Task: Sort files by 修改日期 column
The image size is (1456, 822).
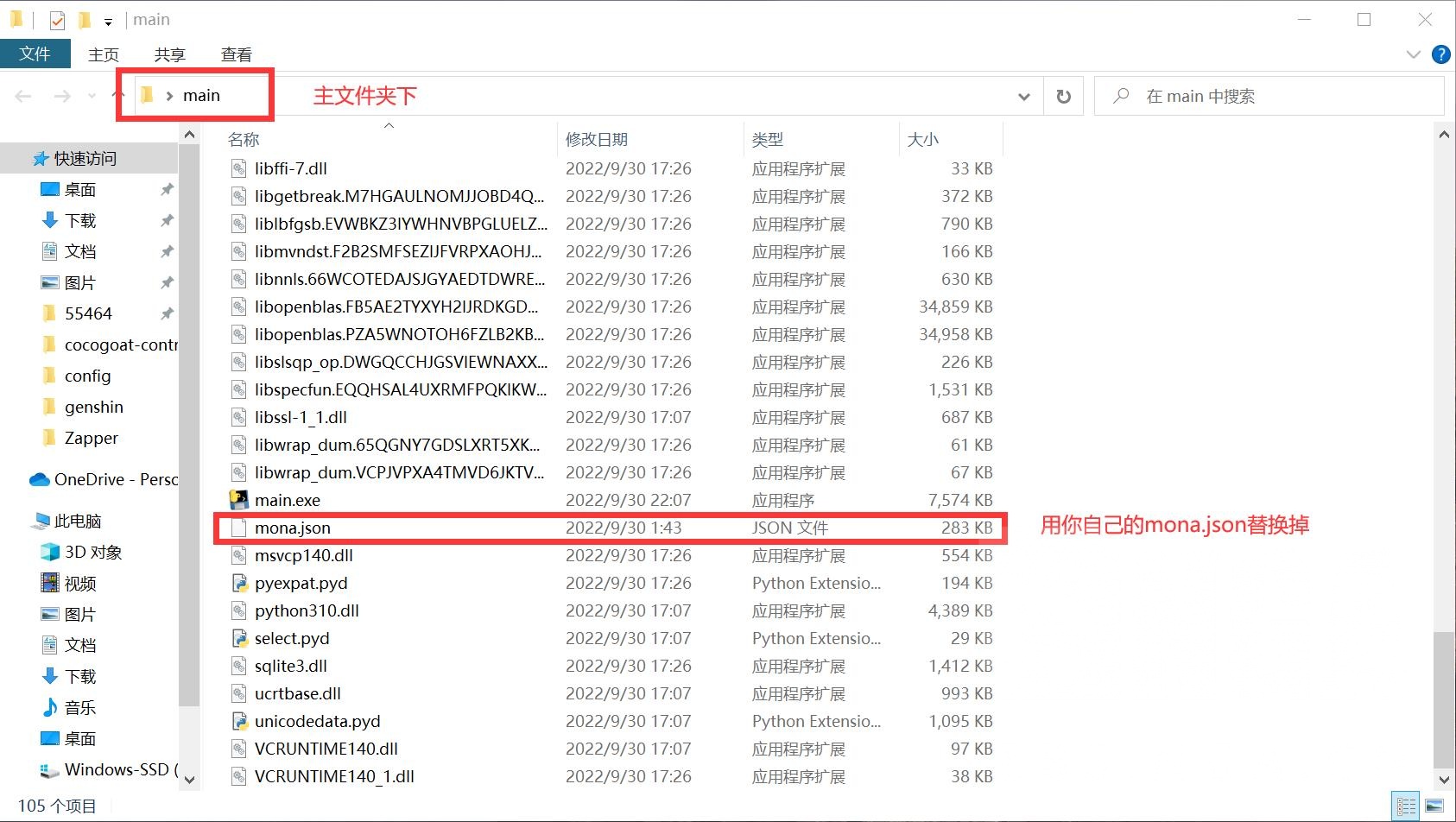Action: pos(597,138)
